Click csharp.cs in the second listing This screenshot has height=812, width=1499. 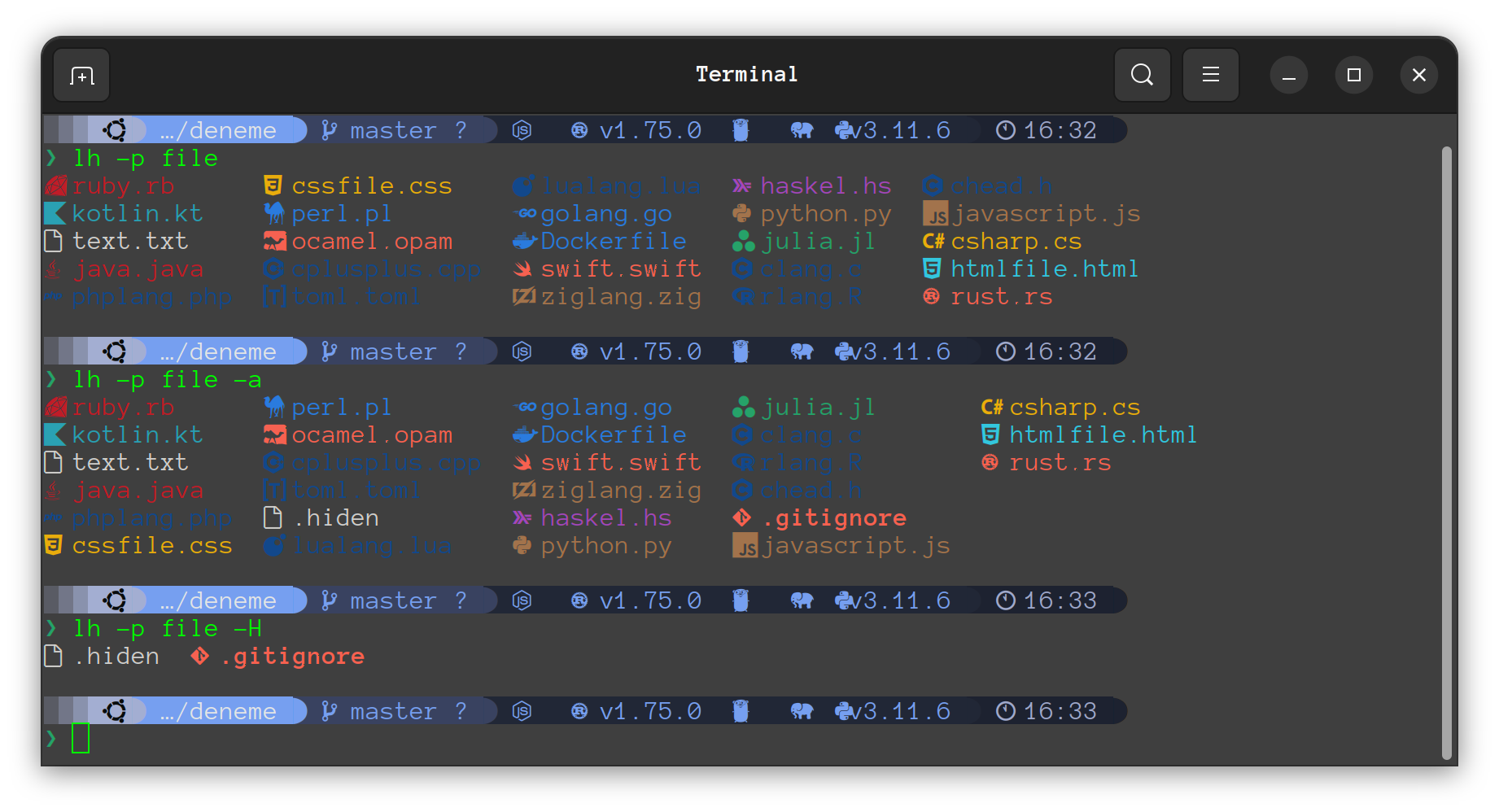click(x=1075, y=407)
